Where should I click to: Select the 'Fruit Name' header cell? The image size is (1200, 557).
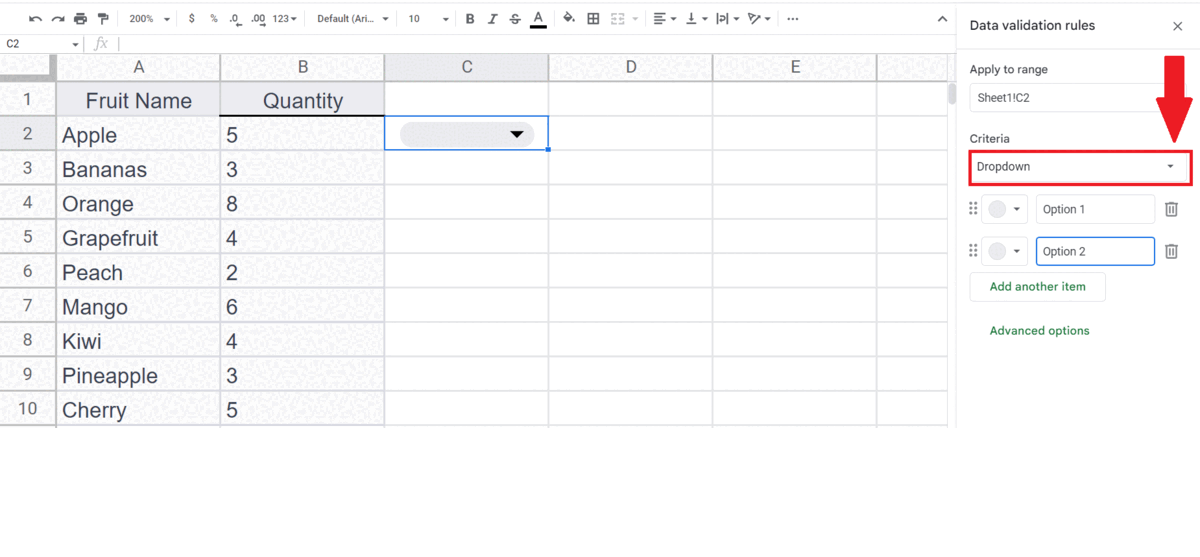pyautogui.click(x=138, y=100)
